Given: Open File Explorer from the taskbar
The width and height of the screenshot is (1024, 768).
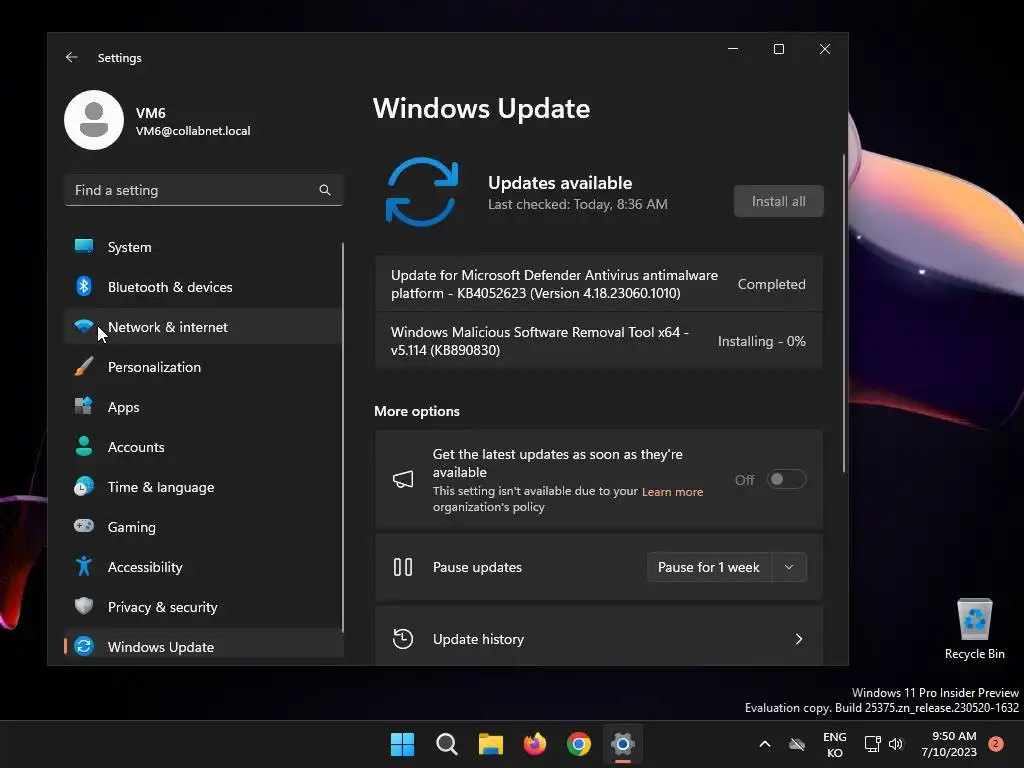Looking at the screenshot, I should (x=490, y=744).
